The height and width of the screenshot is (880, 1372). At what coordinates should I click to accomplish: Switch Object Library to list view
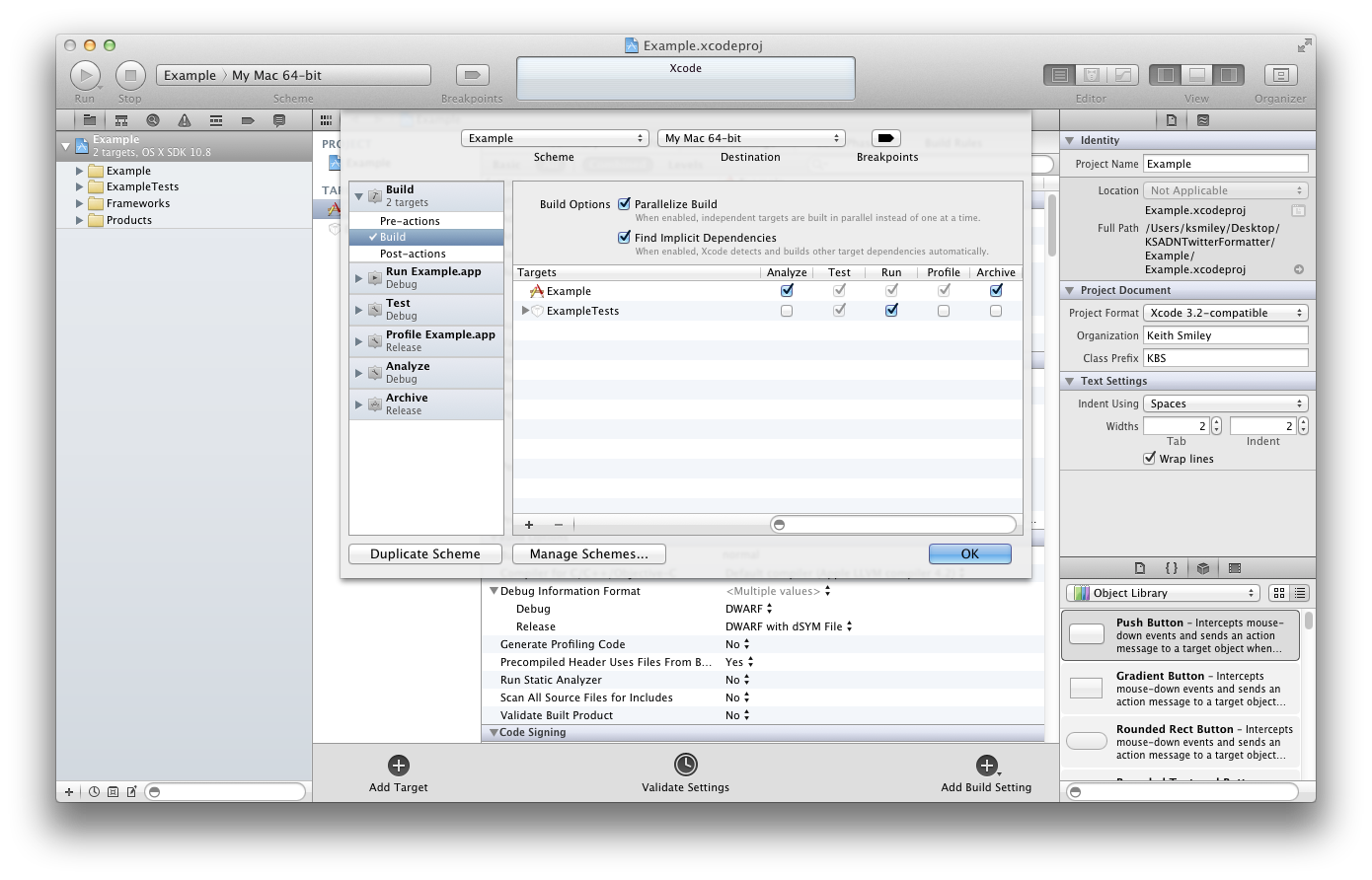click(x=1300, y=593)
